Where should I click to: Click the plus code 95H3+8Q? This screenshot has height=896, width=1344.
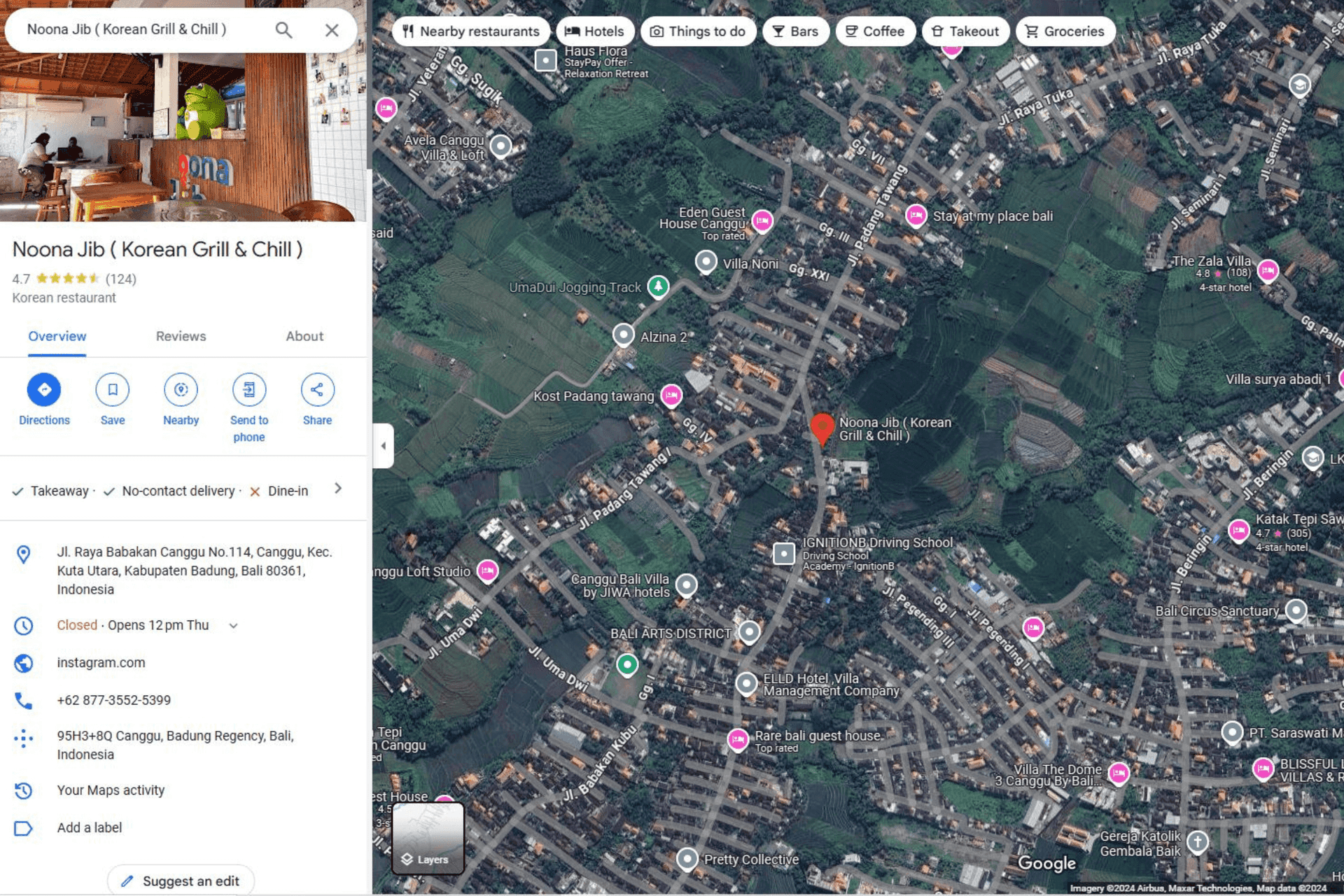click(175, 745)
